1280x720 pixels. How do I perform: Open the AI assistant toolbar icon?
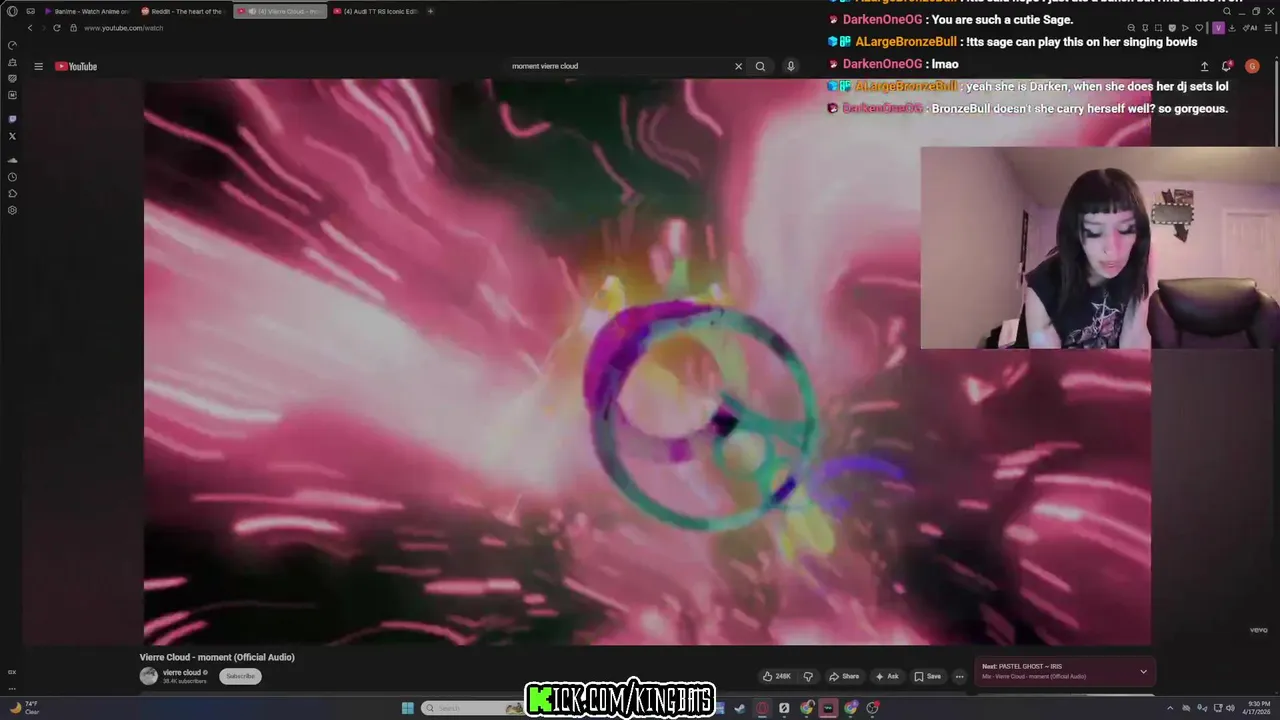[x=1251, y=28]
